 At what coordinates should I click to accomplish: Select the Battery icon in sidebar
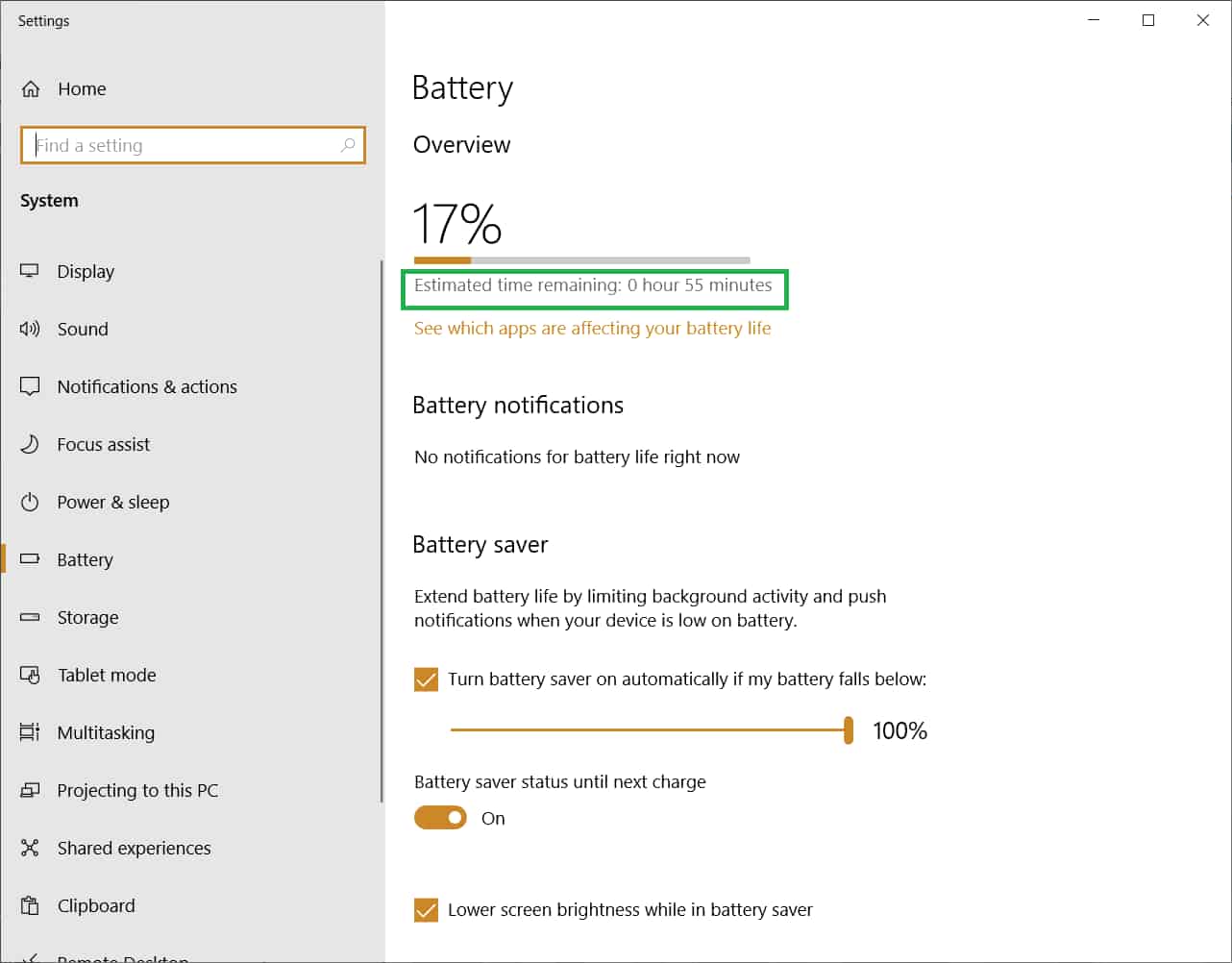[30, 559]
